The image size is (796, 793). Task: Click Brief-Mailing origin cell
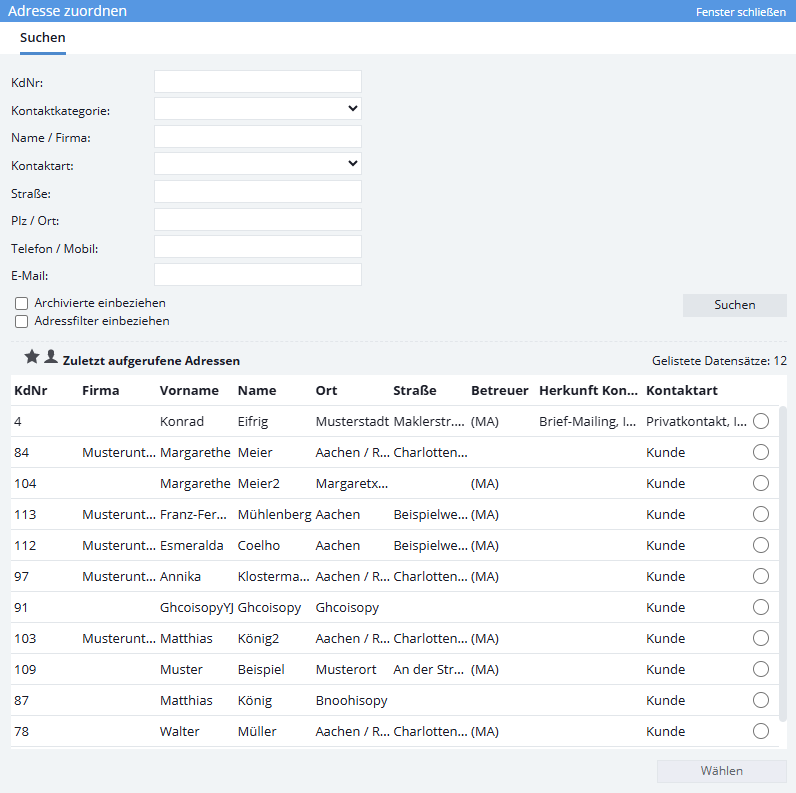click(x=587, y=421)
